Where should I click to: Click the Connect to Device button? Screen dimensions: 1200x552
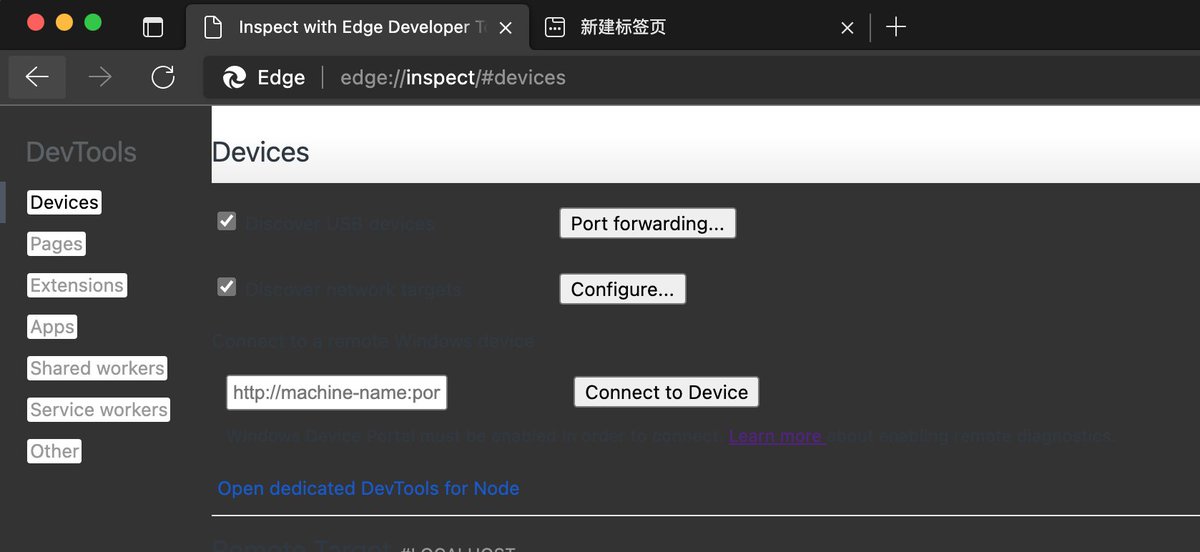[666, 392]
